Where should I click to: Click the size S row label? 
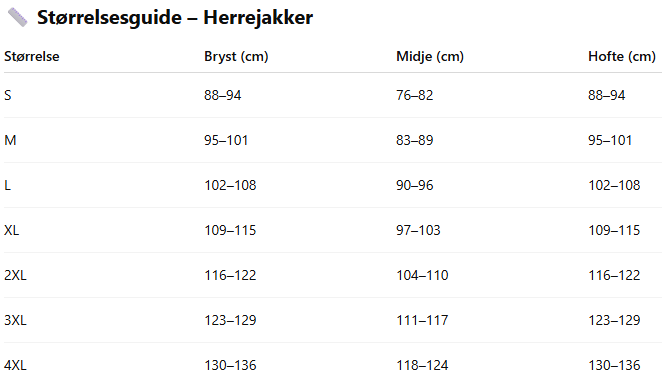(x=8, y=95)
